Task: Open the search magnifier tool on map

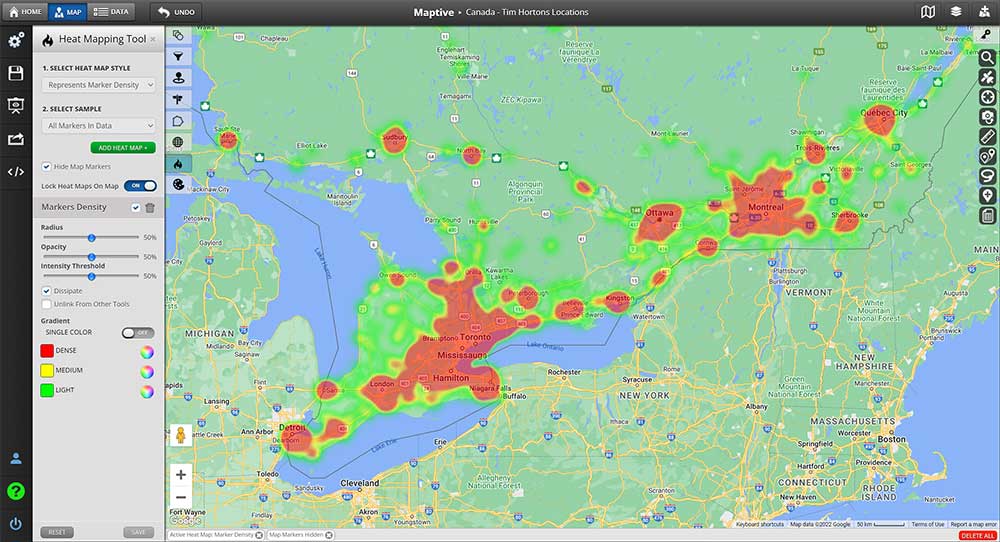Action: [987, 58]
